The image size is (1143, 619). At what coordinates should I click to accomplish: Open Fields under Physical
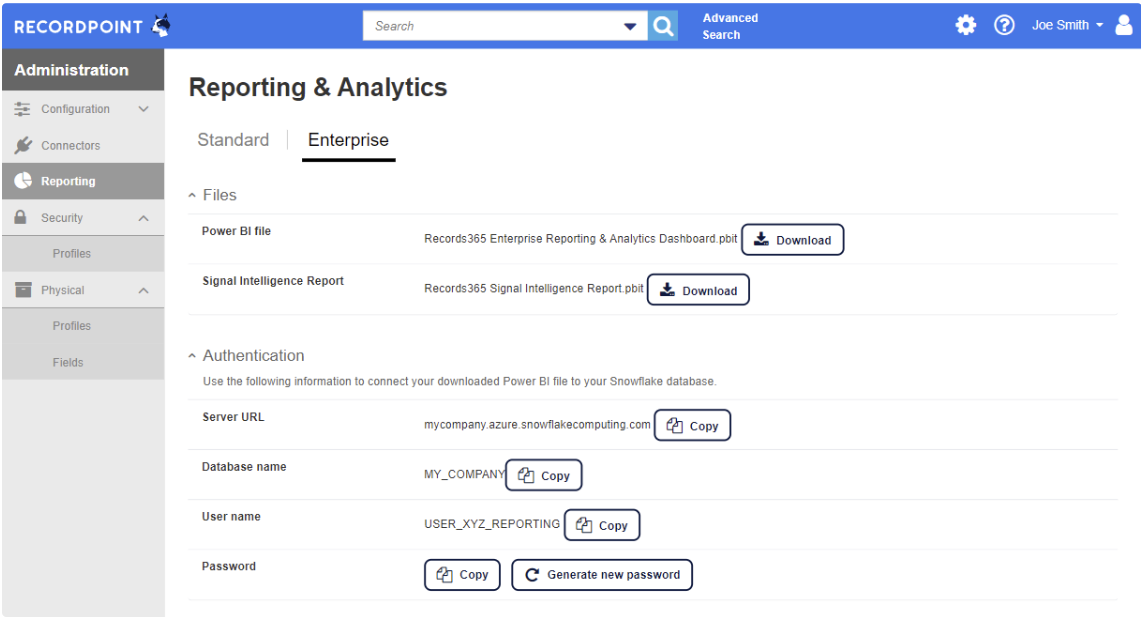[83, 362]
